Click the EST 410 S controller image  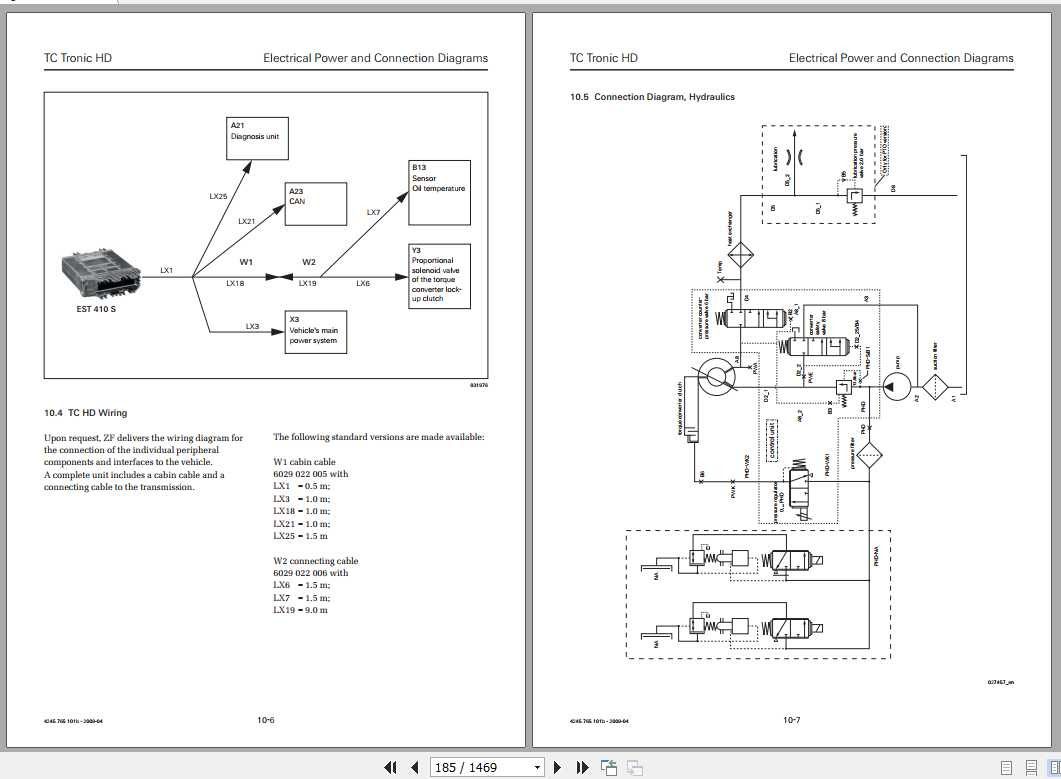101,274
